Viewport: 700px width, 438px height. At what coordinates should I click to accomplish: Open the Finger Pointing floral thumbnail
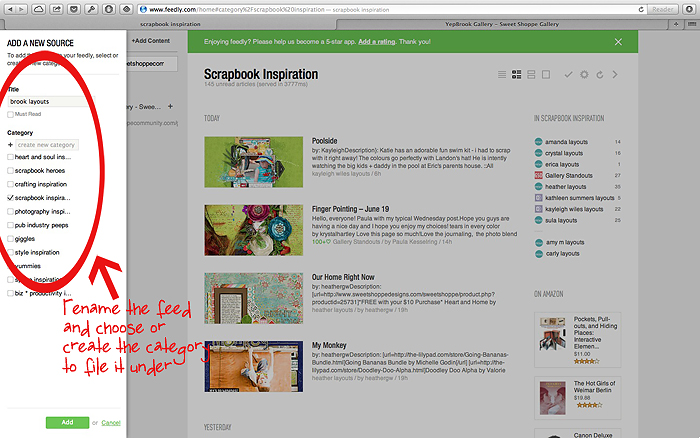(x=254, y=230)
